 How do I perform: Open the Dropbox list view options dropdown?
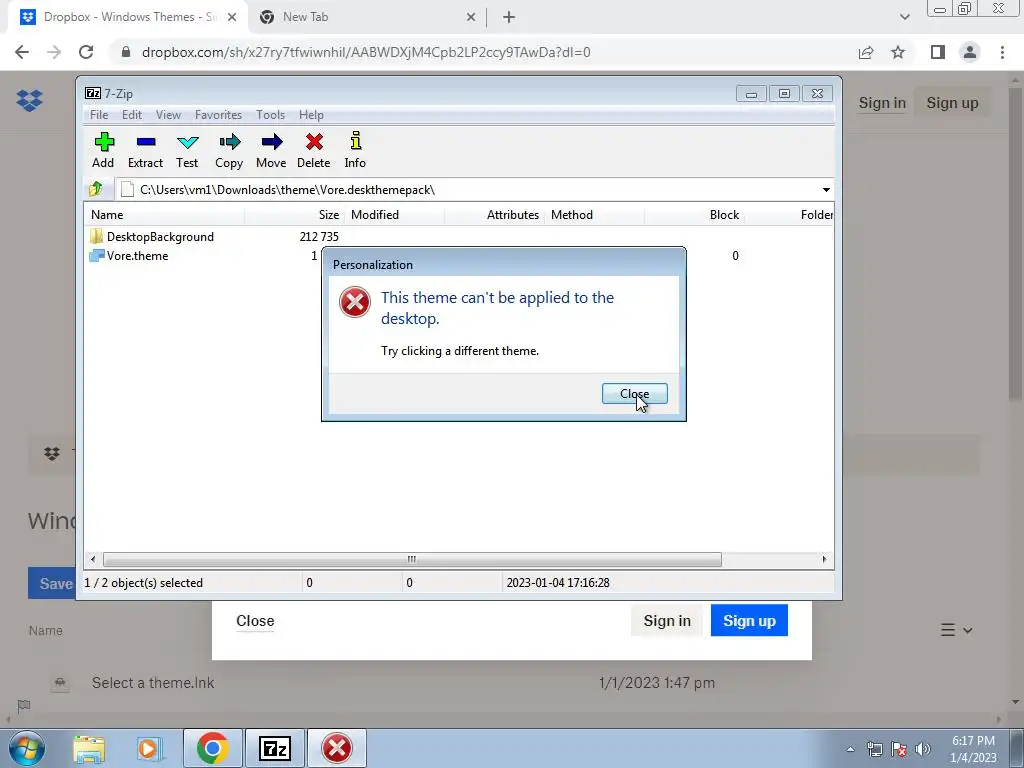click(957, 630)
